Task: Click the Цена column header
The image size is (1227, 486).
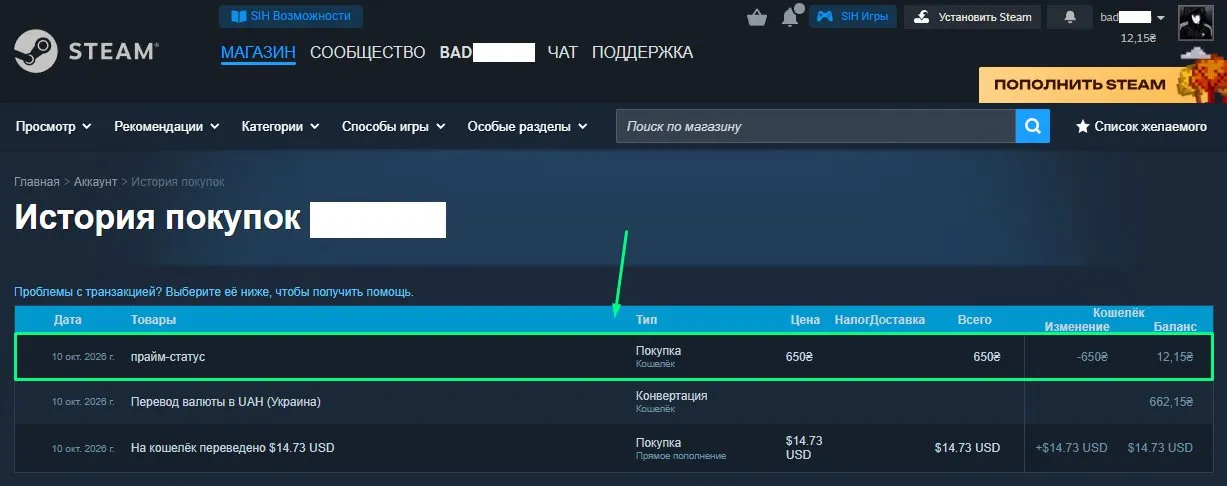Action: (806, 320)
